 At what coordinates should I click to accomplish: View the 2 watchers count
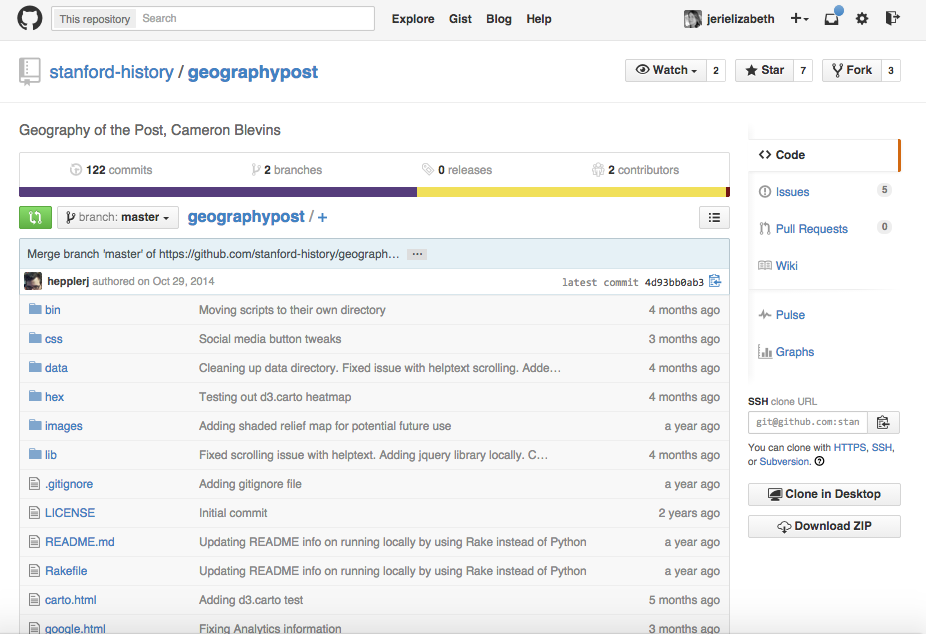pos(716,70)
